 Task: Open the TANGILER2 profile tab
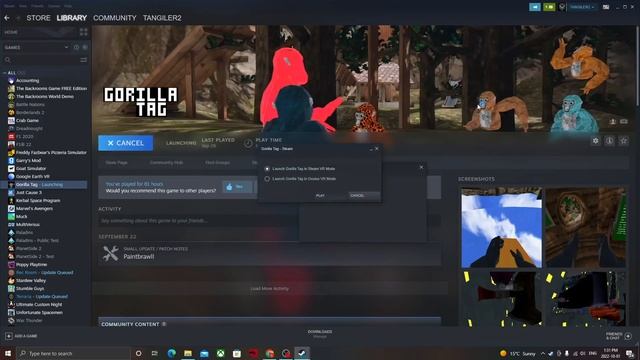click(x=162, y=18)
